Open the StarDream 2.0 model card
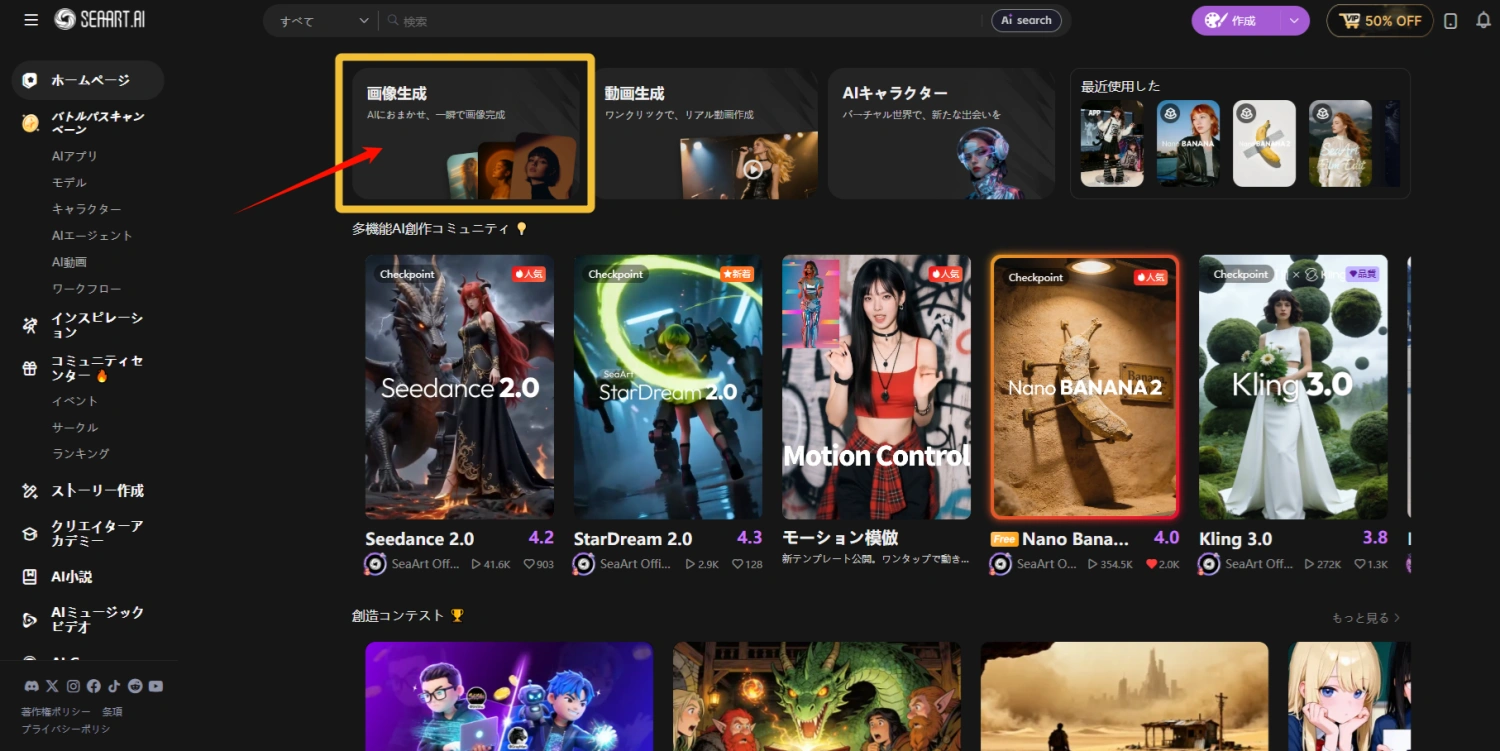 tap(668, 387)
